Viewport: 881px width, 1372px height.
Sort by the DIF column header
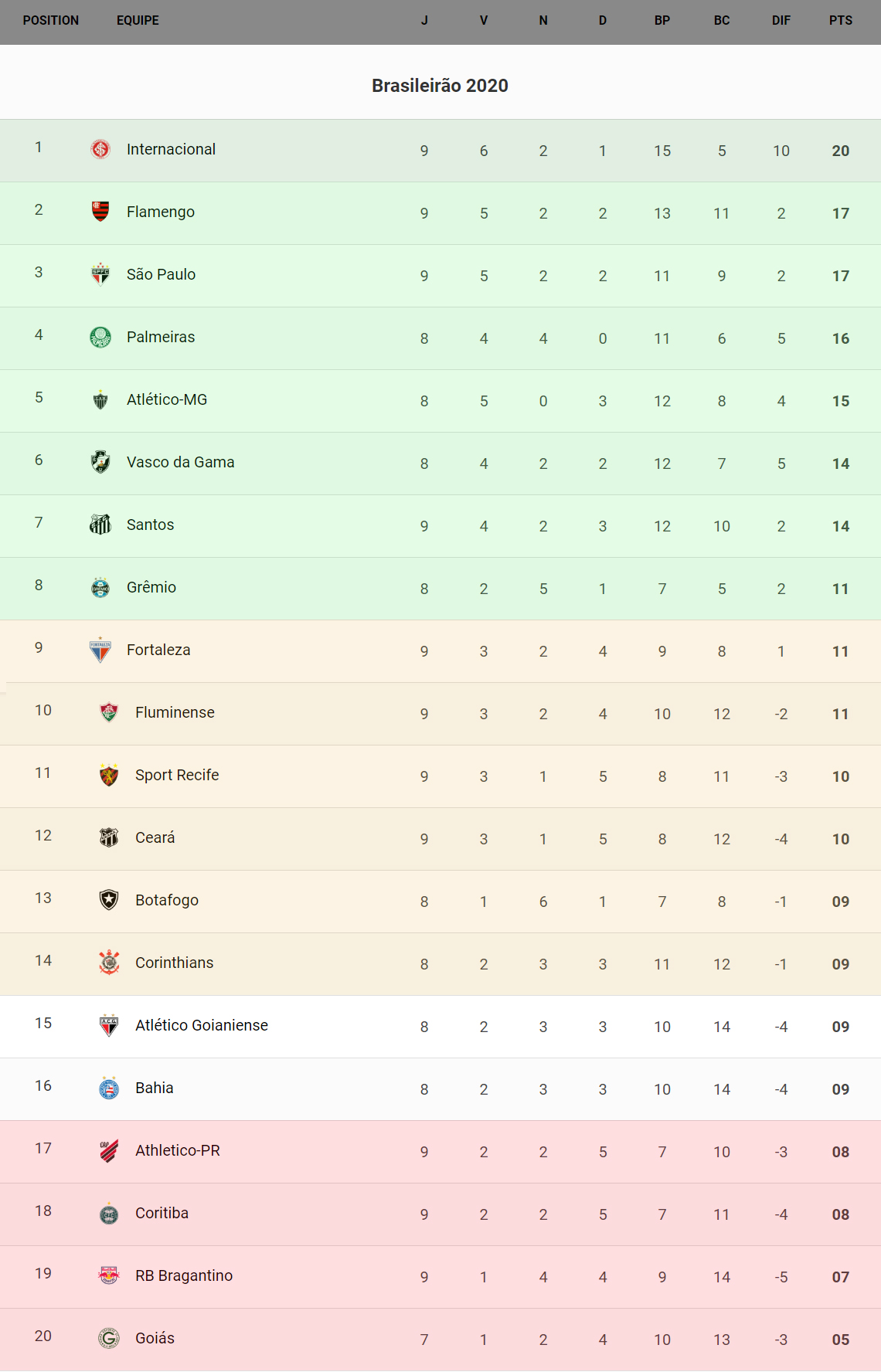781,21
